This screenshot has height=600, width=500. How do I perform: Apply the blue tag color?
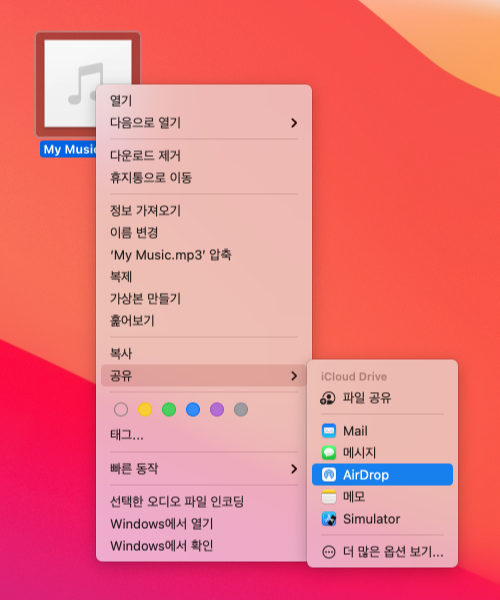pos(193,409)
